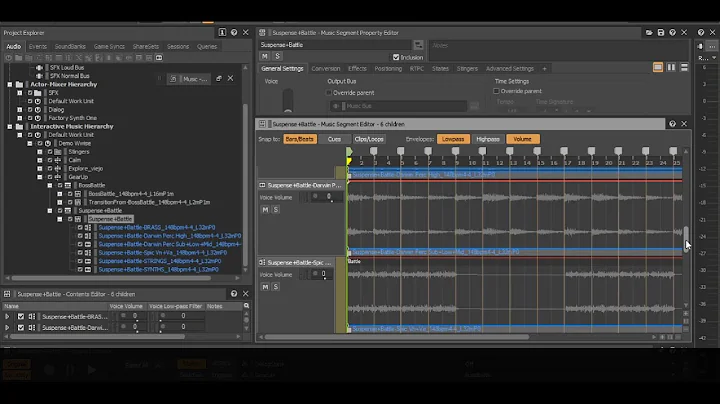This screenshot has width=720, height=404.
Task: Toggle the Inclusion checkbox
Action: pos(396,57)
